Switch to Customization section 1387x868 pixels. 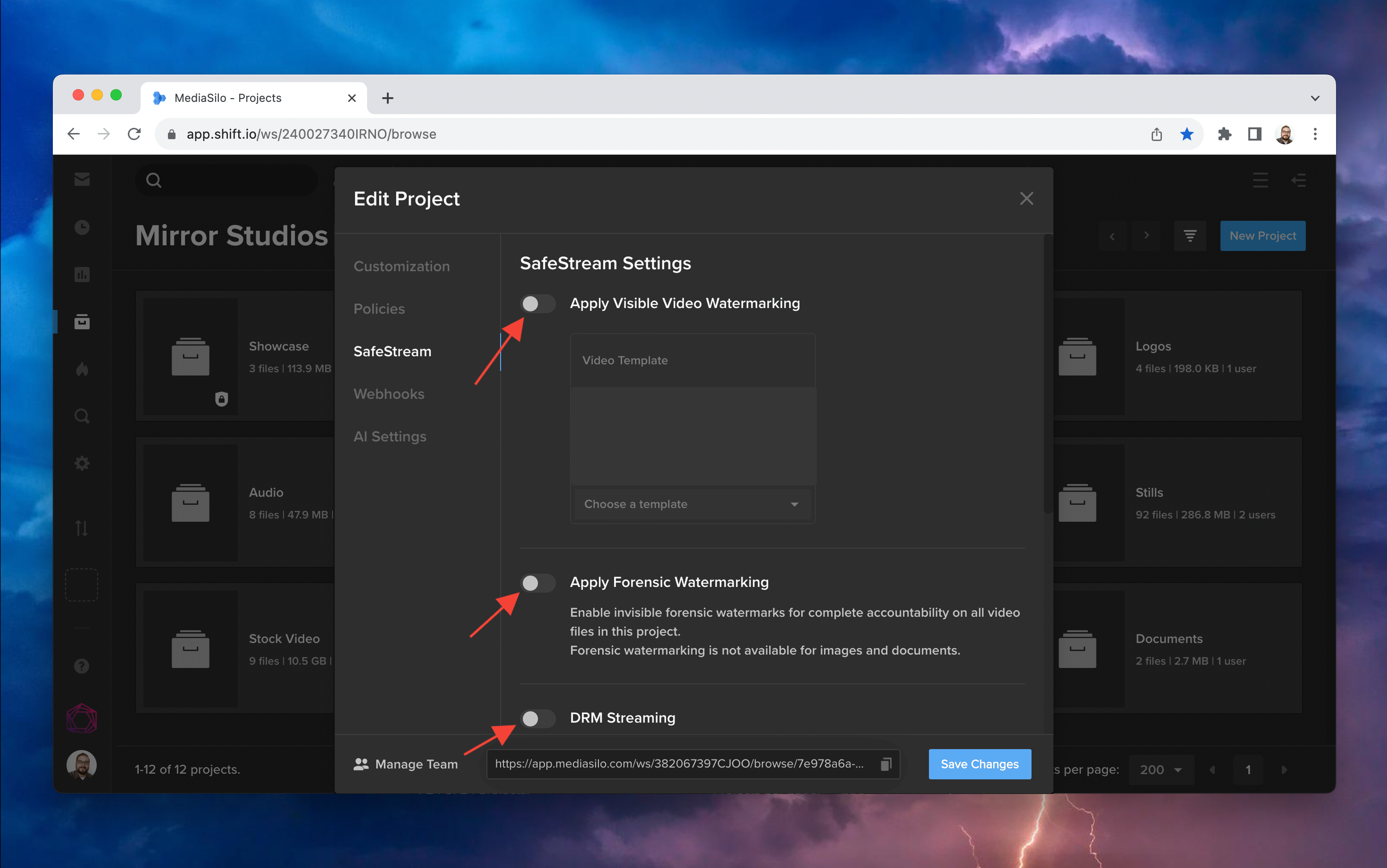pos(401,267)
